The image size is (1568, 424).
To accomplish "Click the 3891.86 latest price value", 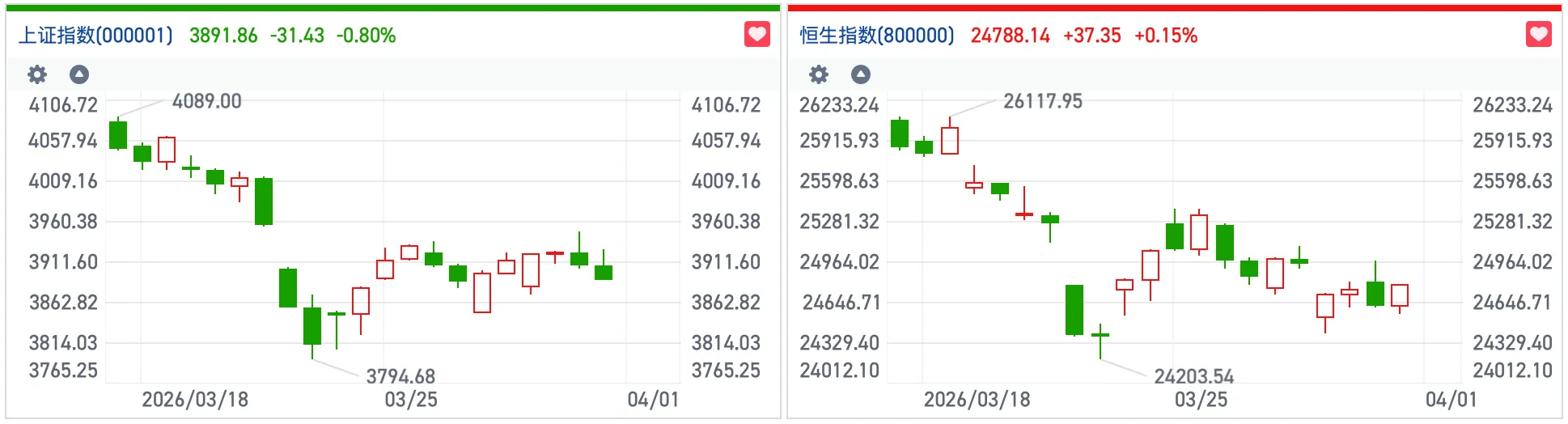I will tap(223, 36).
